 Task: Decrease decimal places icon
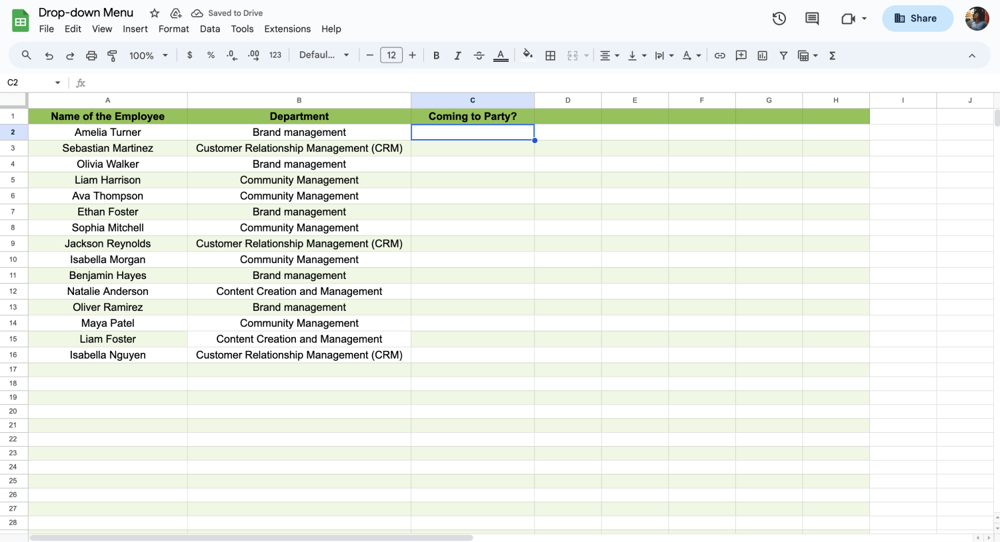click(x=232, y=55)
